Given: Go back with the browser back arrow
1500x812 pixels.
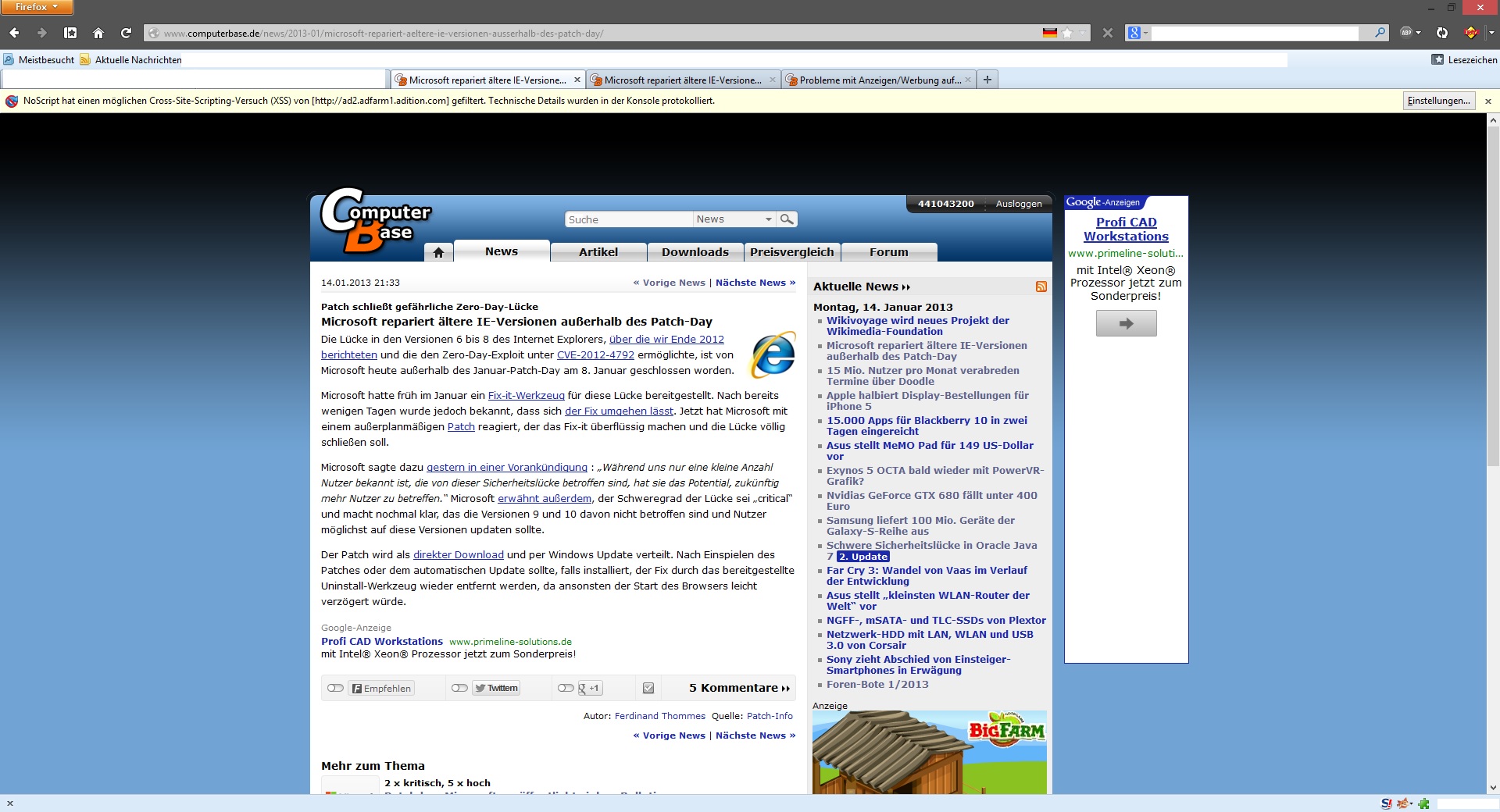Looking at the screenshot, I should click(x=14, y=33).
